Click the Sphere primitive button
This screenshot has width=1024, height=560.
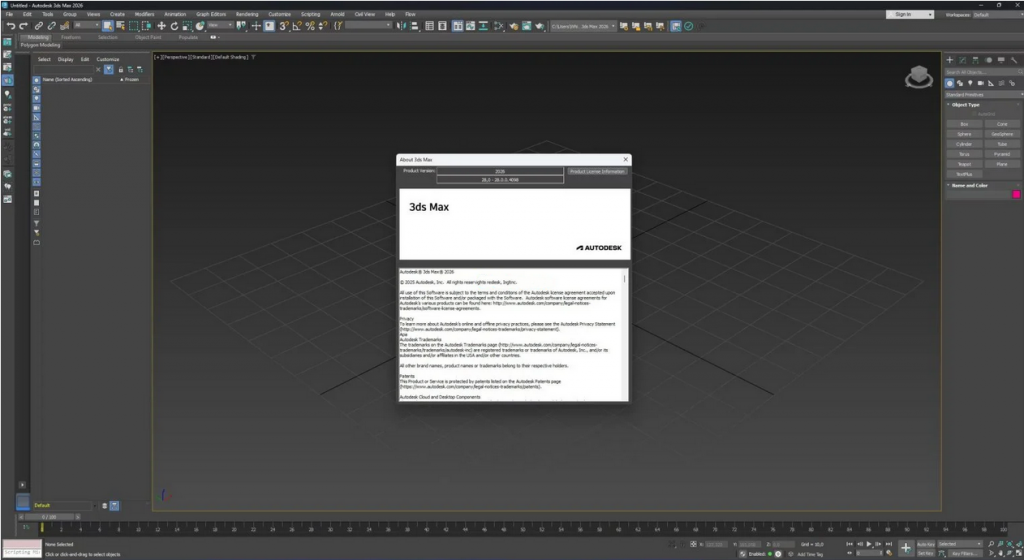[964, 134]
